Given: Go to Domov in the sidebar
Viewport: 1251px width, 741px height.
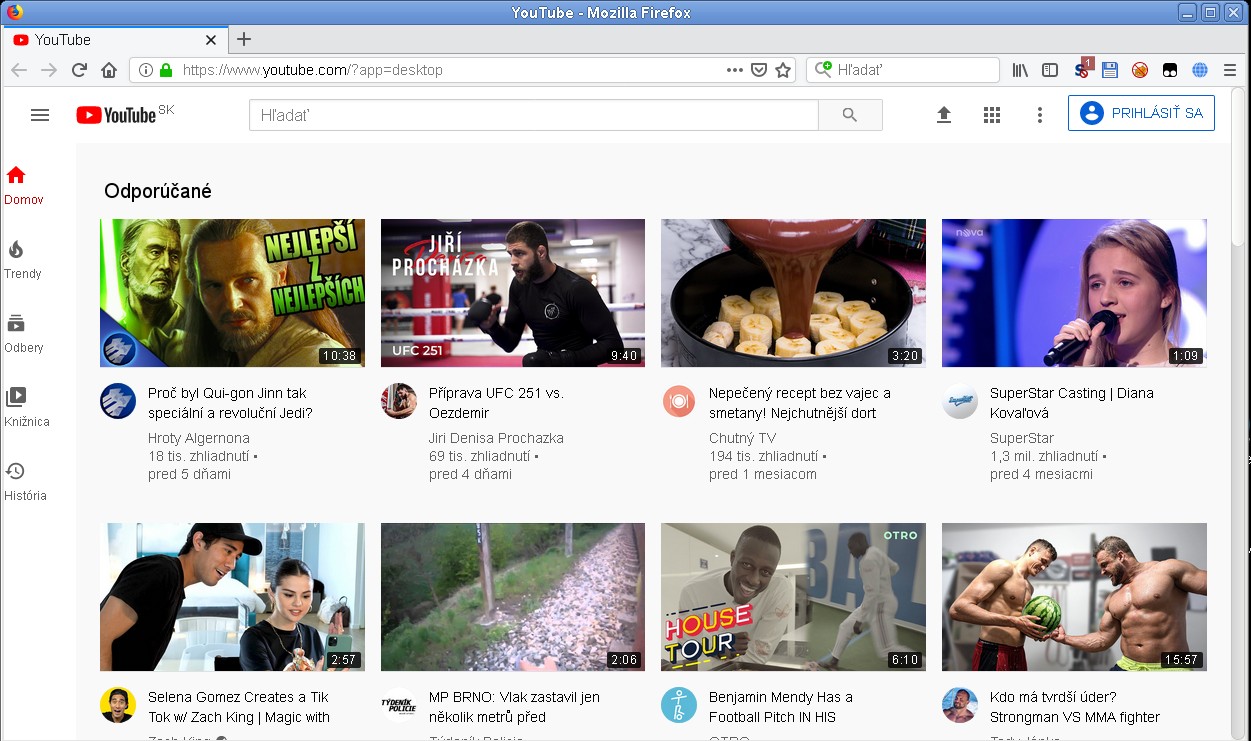Looking at the screenshot, I should (24, 185).
